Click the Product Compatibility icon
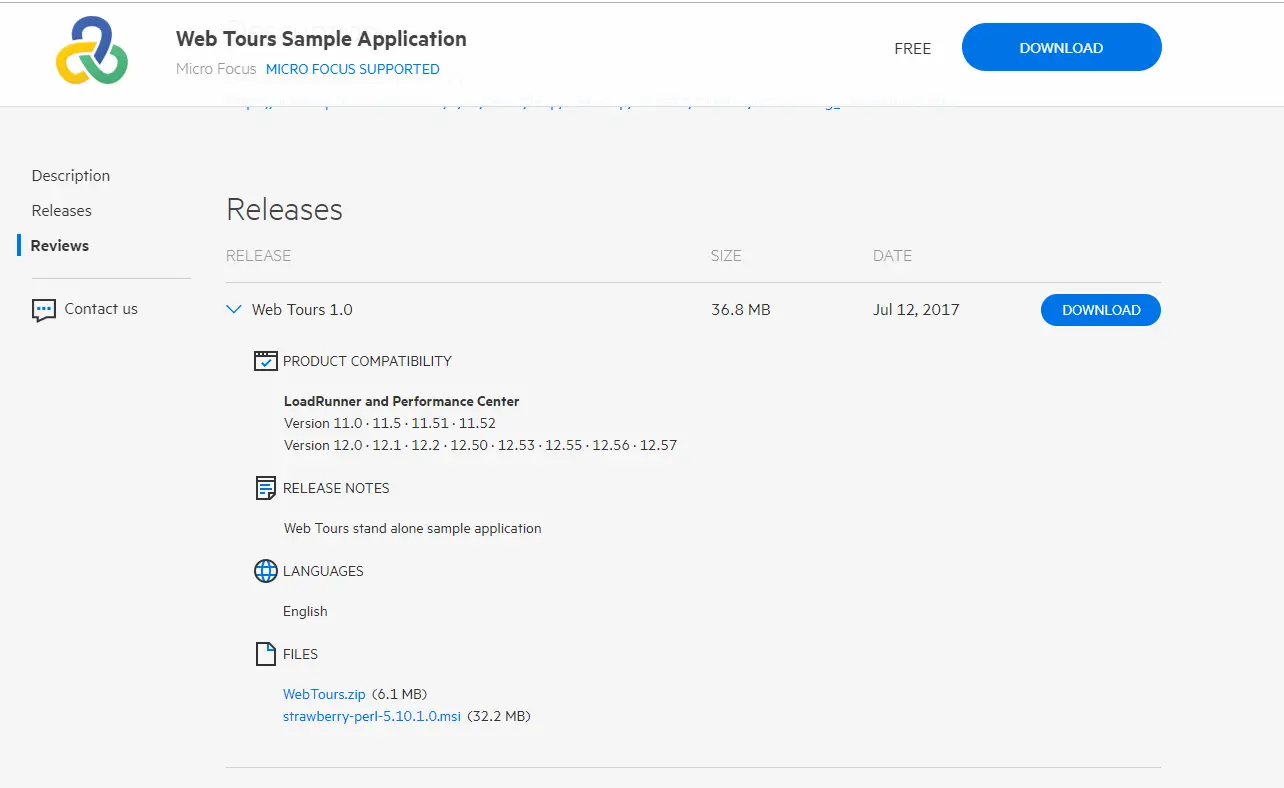1284x788 pixels. [x=265, y=361]
